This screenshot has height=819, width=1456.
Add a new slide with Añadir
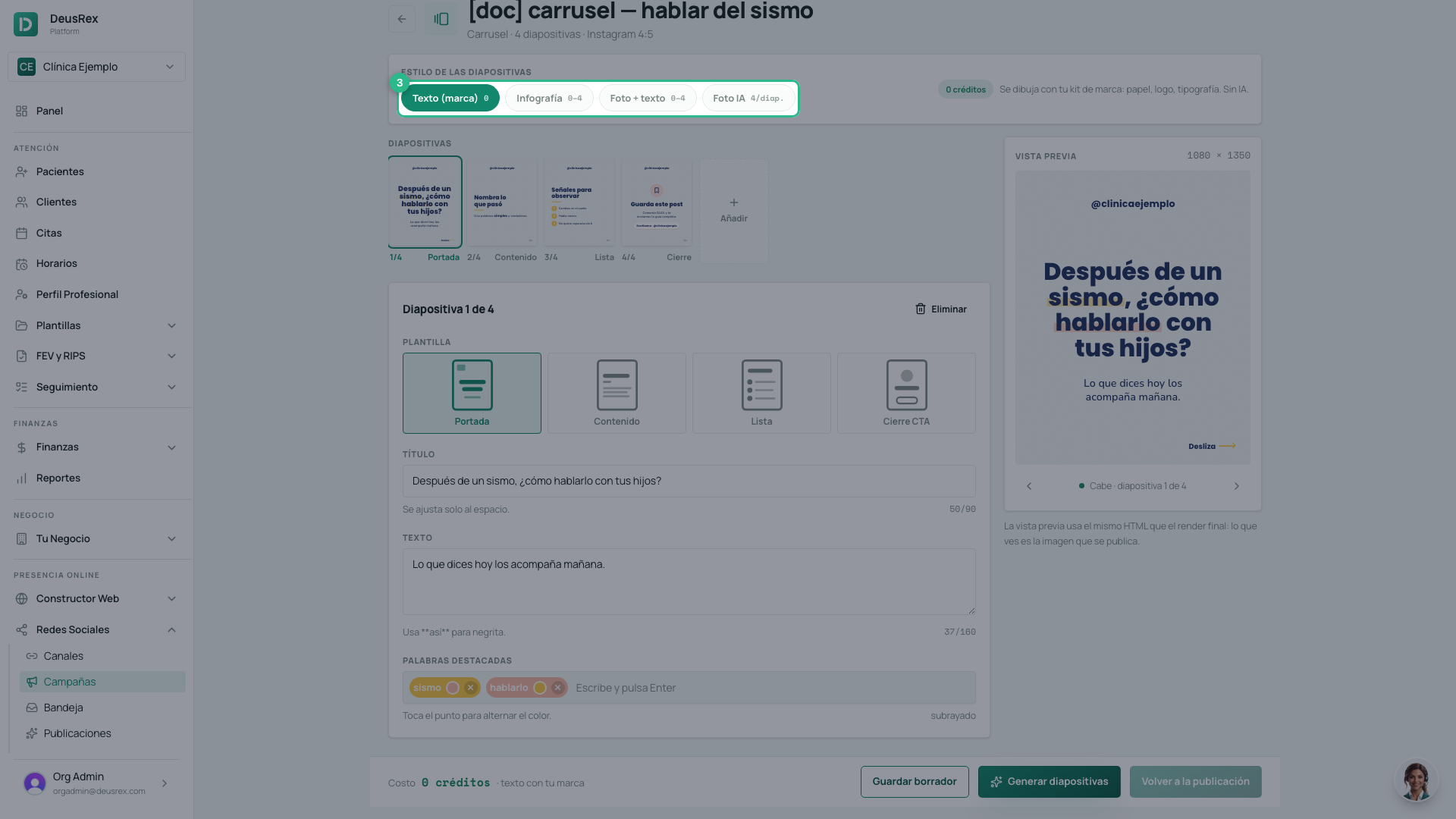(733, 211)
